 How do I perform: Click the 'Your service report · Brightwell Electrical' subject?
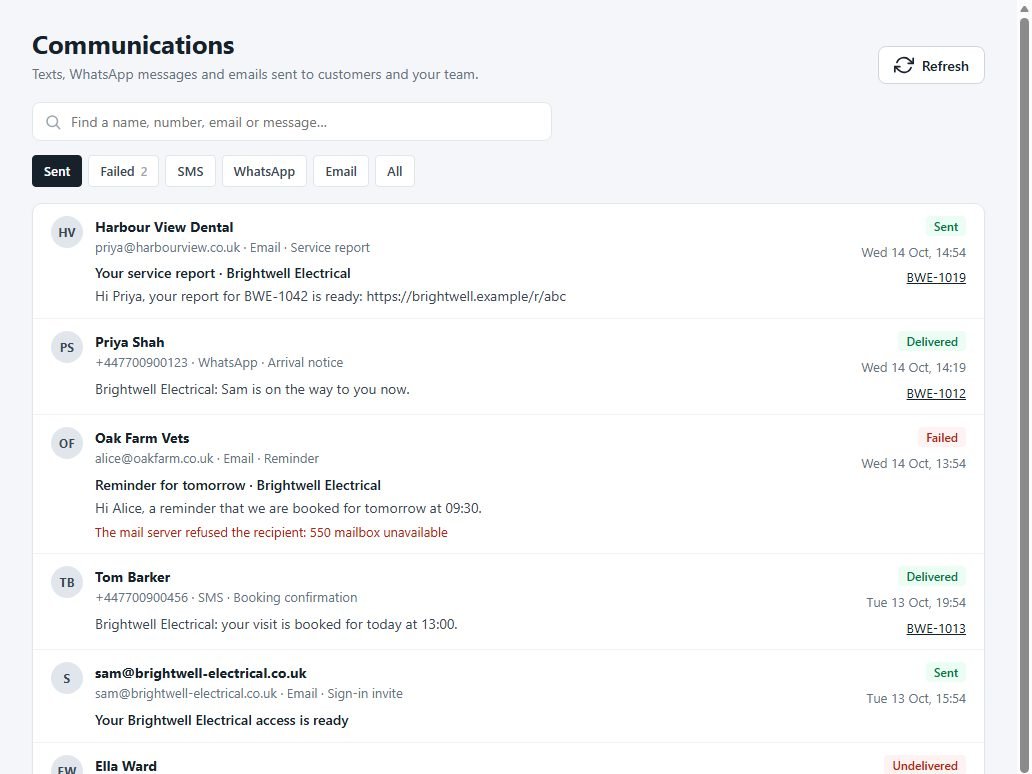pyautogui.click(x=222, y=273)
